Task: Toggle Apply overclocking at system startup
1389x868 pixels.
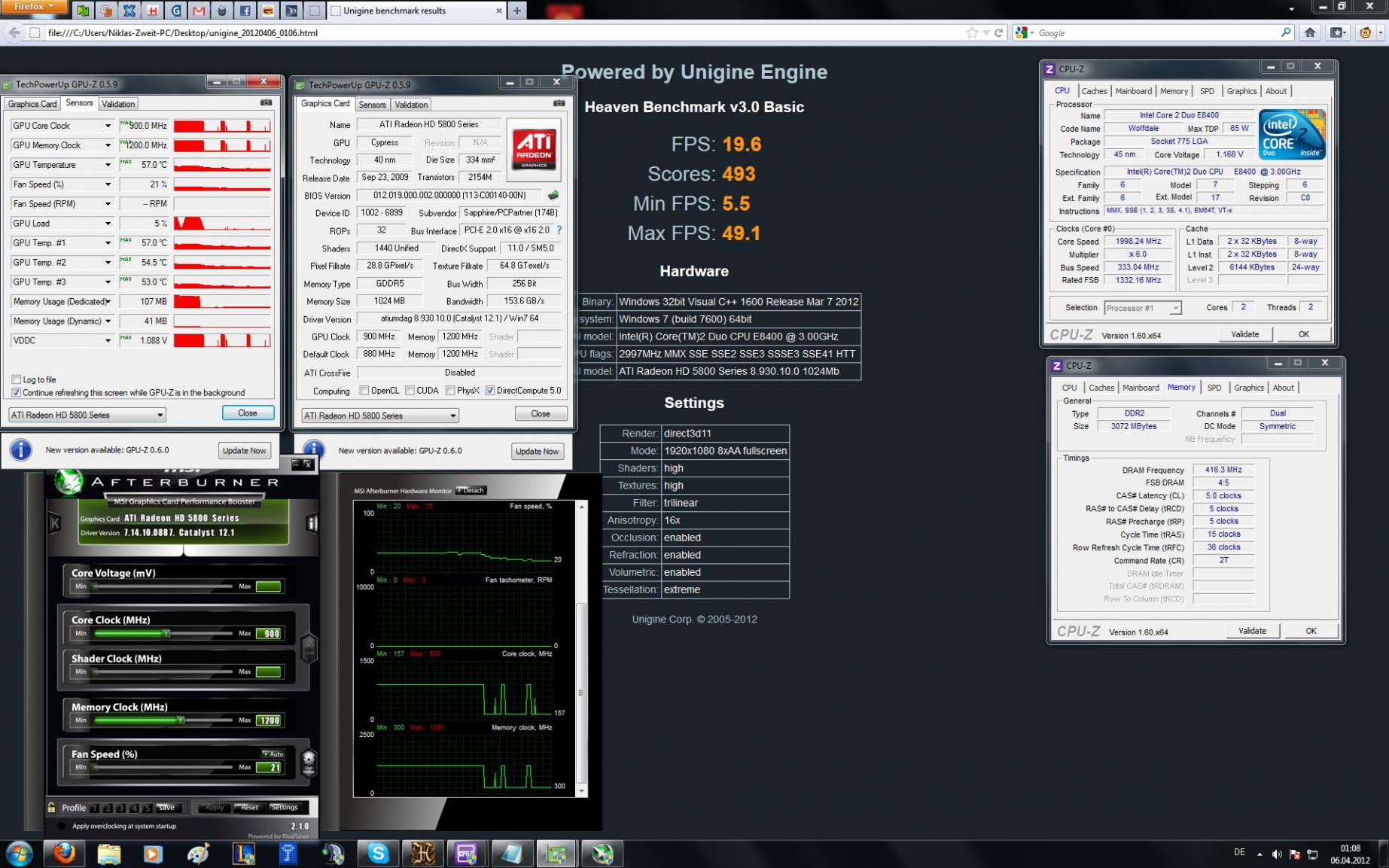Action: 61,826
